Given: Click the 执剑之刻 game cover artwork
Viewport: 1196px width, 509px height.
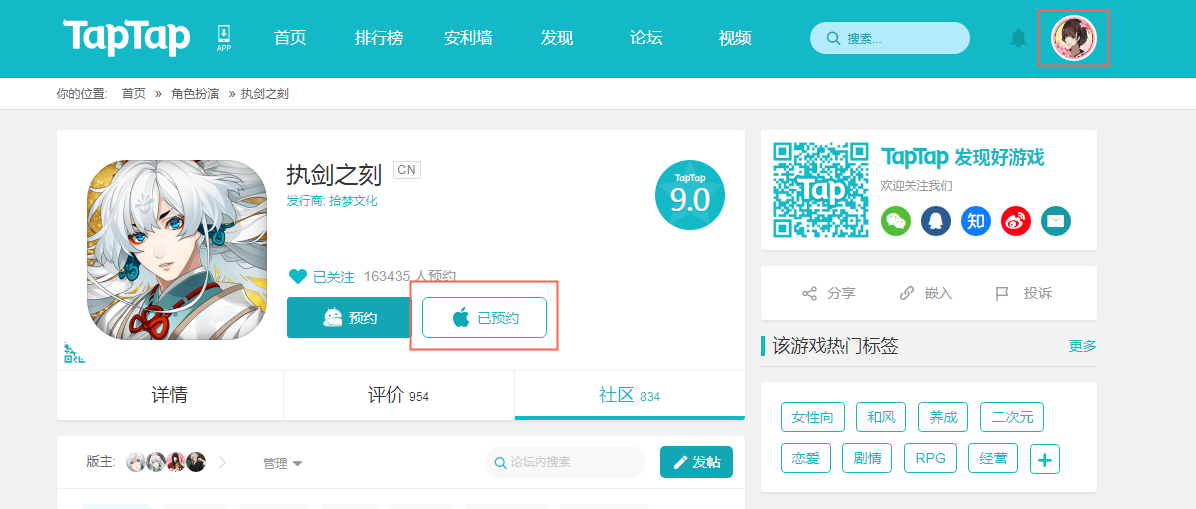Looking at the screenshot, I should (x=177, y=250).
